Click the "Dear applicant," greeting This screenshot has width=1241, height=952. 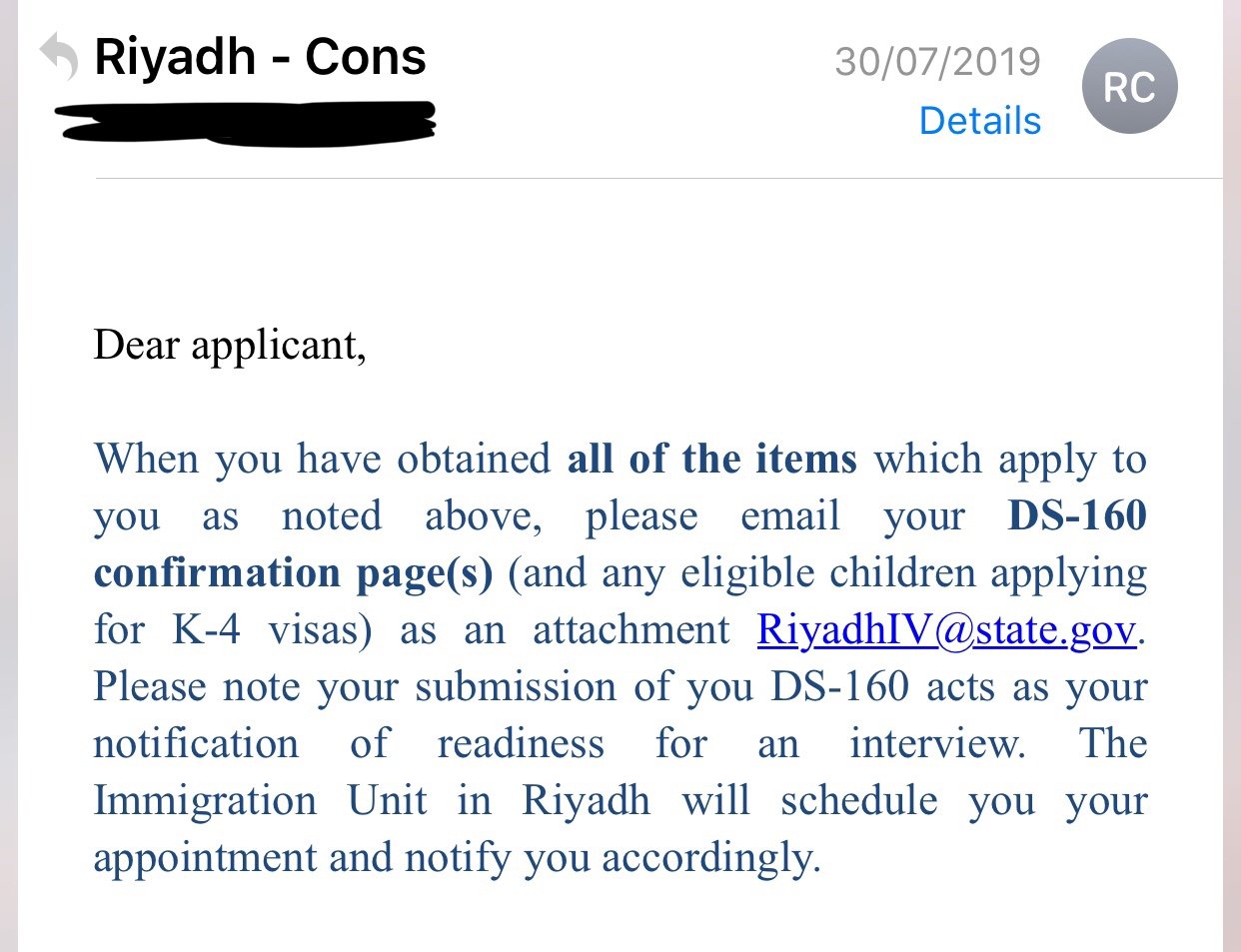[x=230, y=346]
